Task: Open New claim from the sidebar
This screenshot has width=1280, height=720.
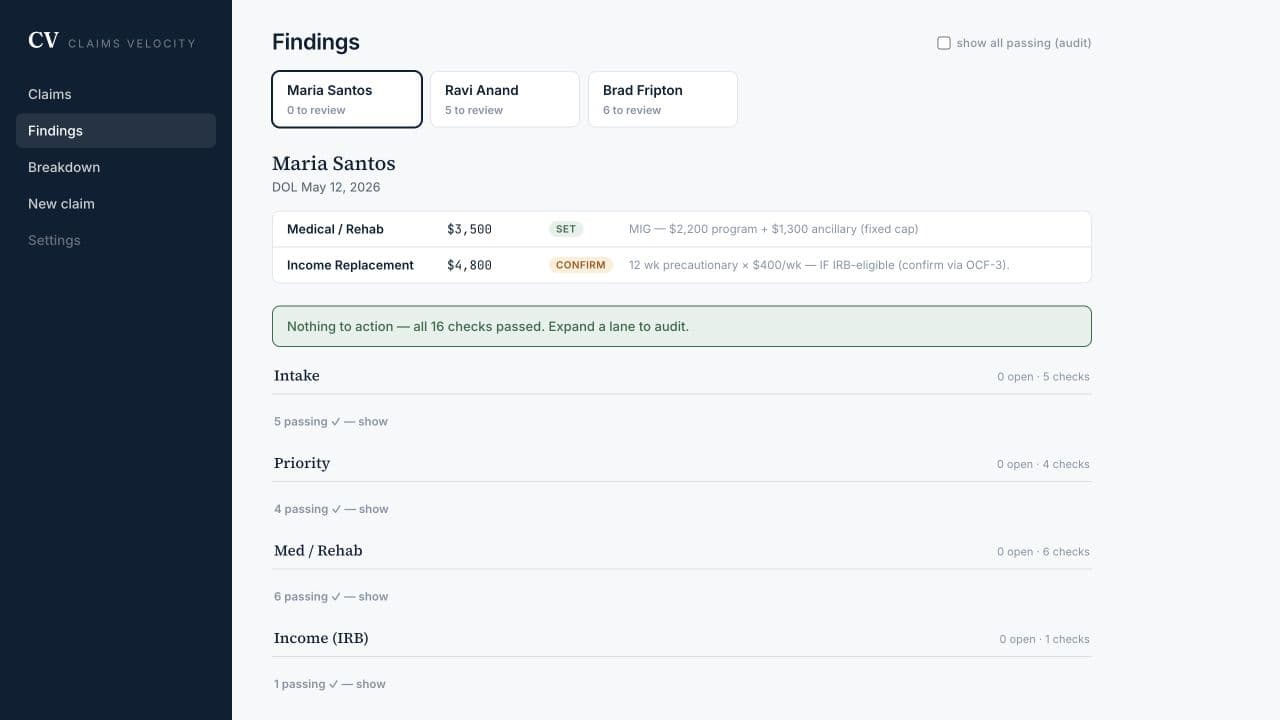Action: tap(116, 204)
